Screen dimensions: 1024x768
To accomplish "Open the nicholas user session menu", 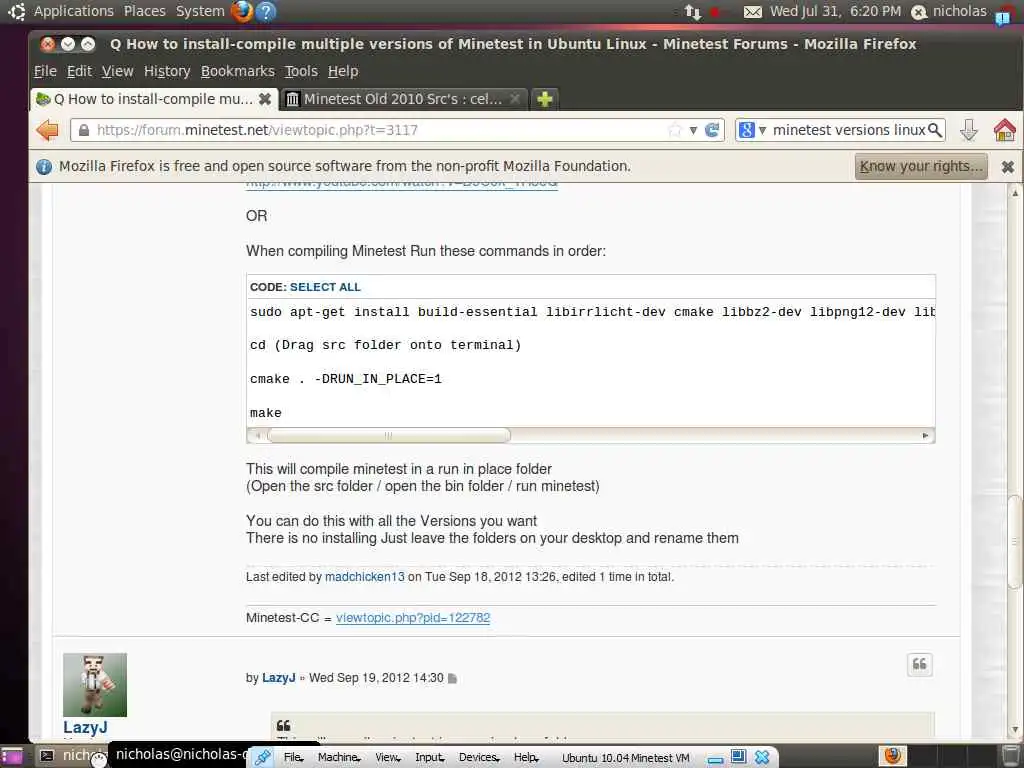I will (949, 11).
